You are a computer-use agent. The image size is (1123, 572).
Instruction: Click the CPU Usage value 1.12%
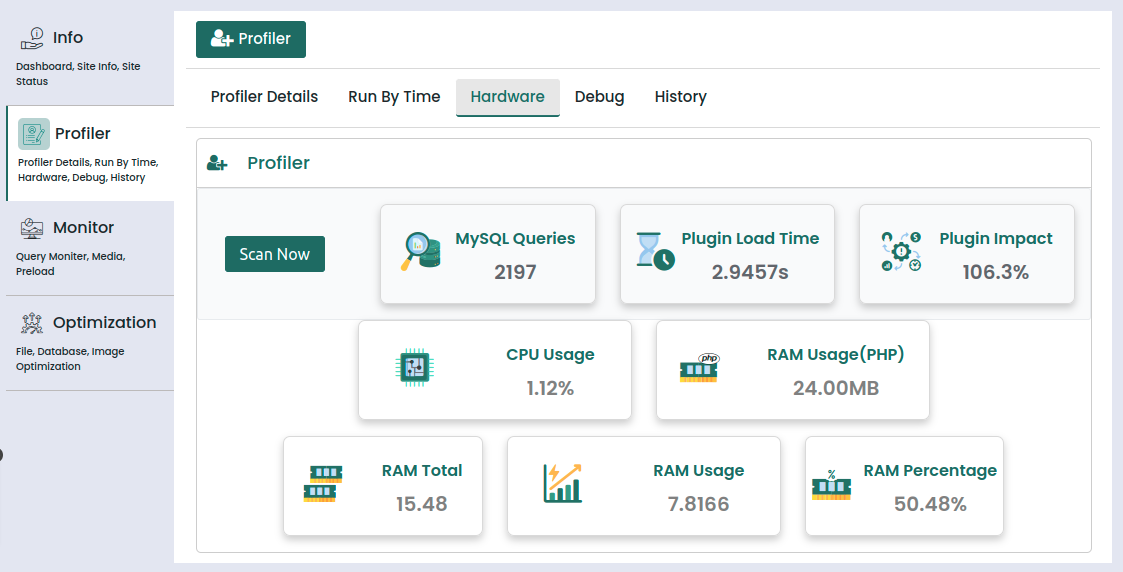click(x=550, y=388)
